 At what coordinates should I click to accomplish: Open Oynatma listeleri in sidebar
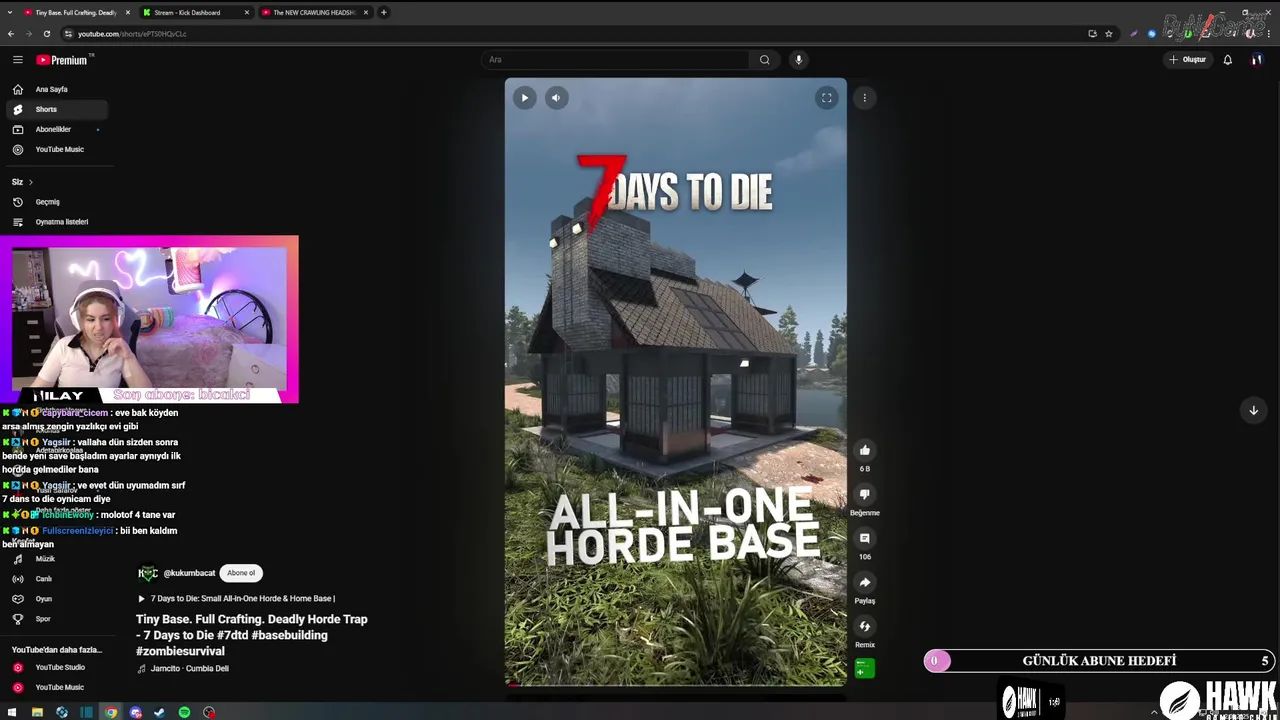coord(57,222)
